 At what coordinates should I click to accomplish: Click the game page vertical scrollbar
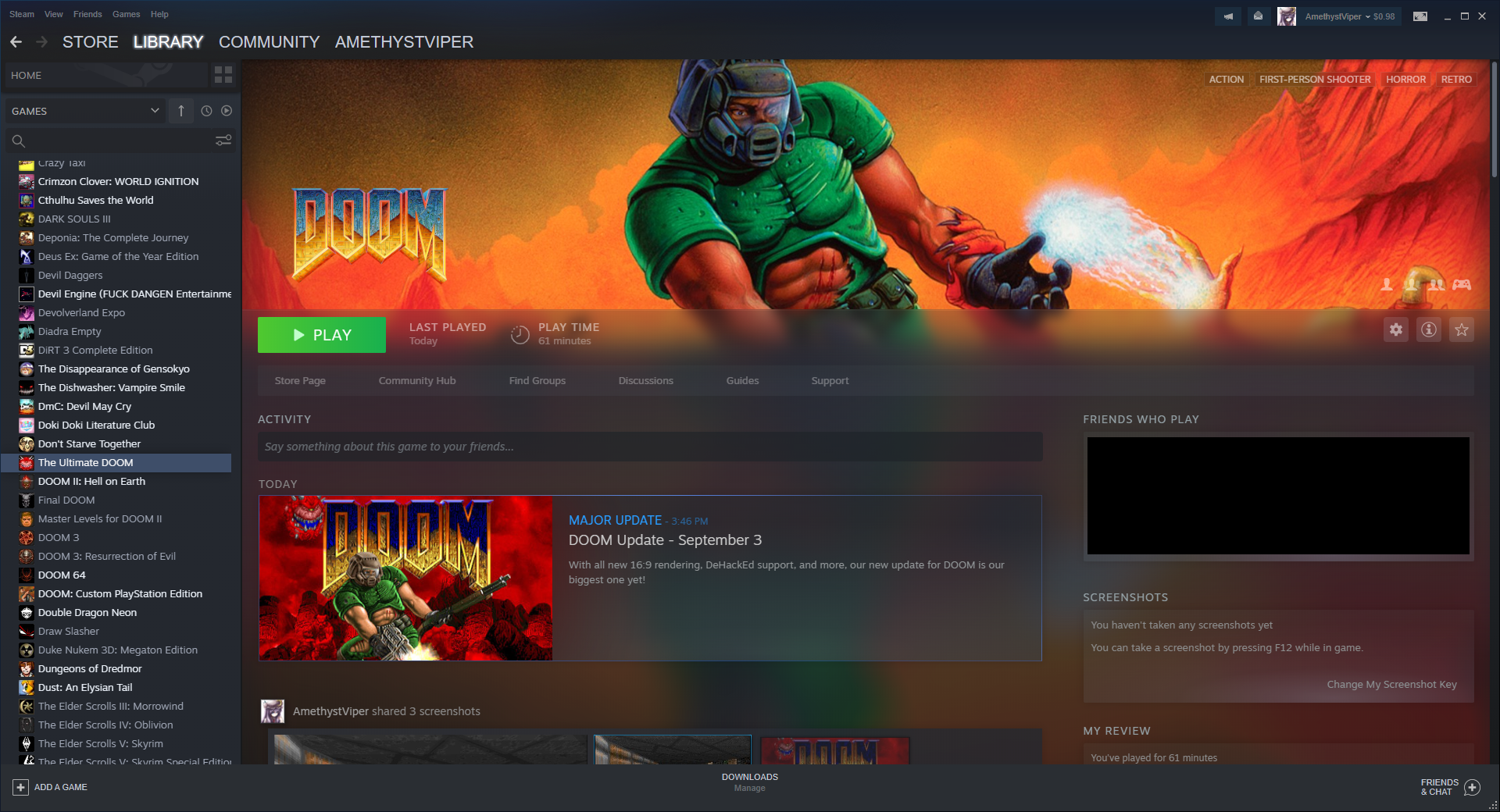pos(1494,121)
